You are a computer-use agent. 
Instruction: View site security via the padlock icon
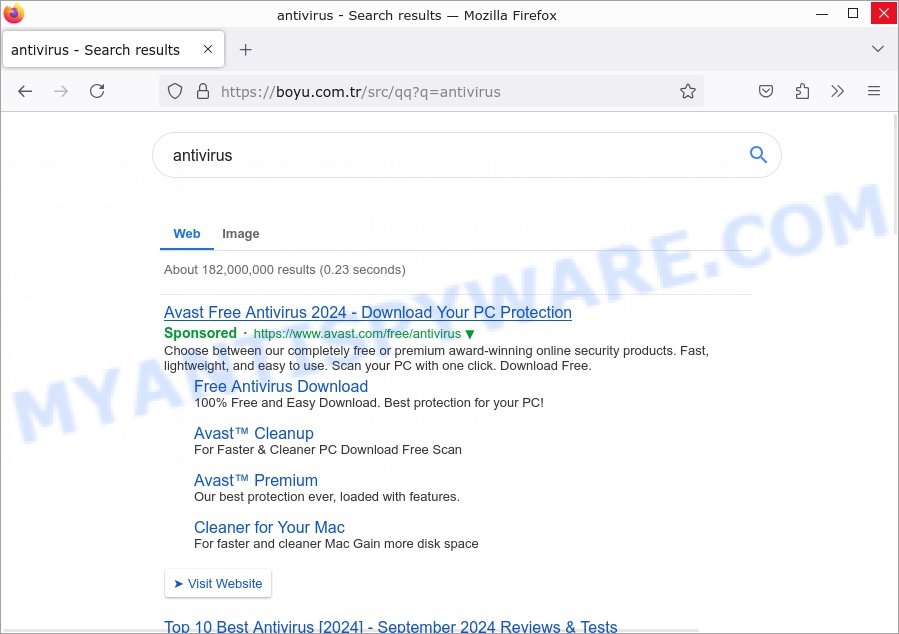pos(203,91)
